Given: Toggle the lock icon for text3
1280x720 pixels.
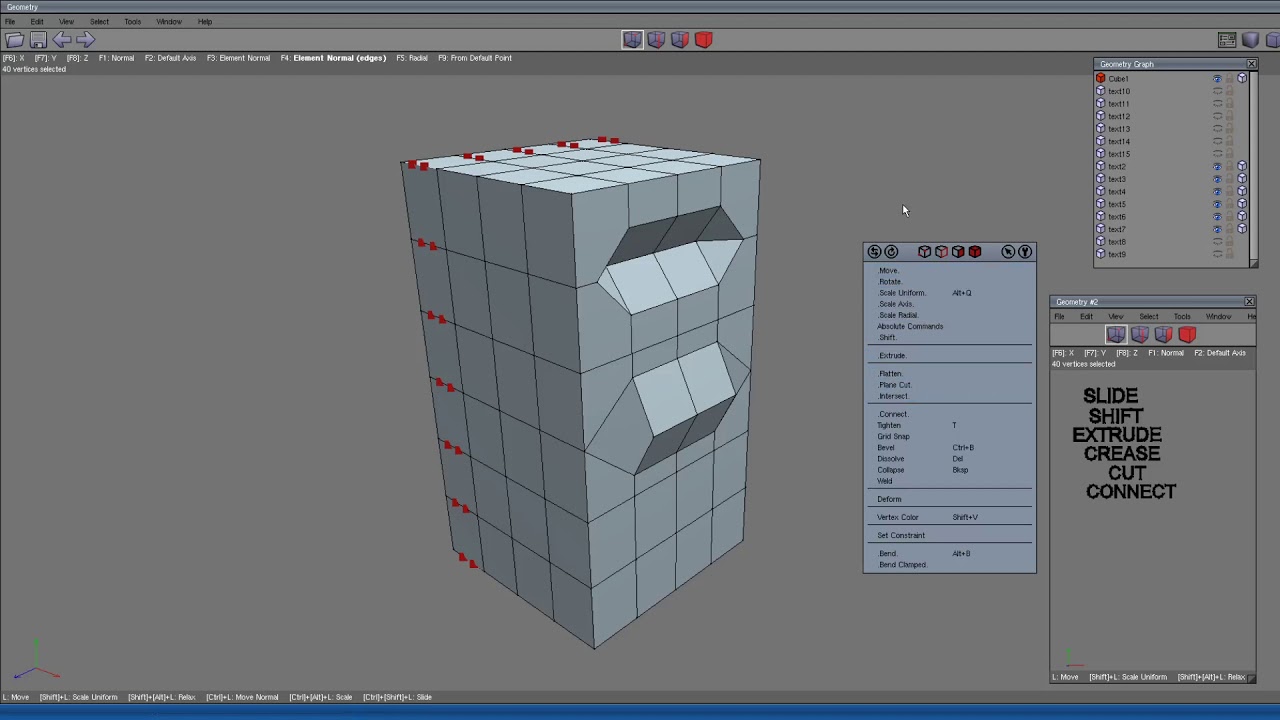Looking at the screenshot, I should [1229, 179].
